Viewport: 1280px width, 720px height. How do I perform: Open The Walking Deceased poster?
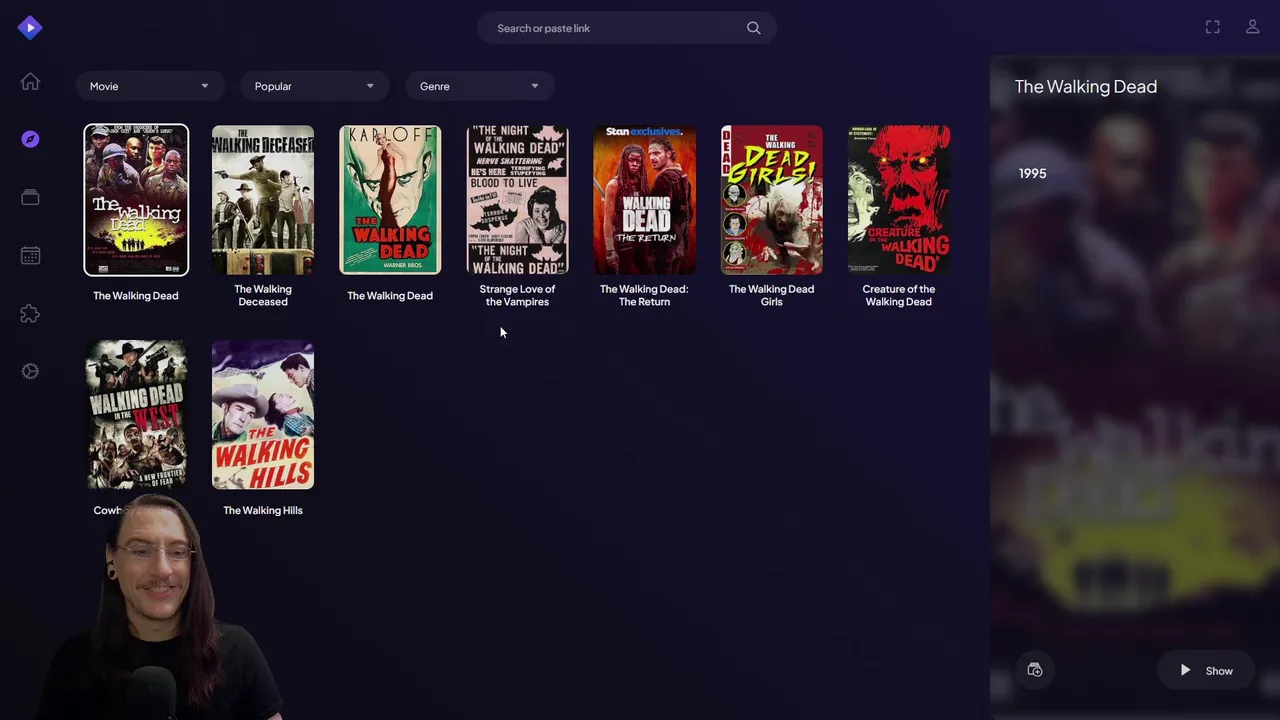263,200
